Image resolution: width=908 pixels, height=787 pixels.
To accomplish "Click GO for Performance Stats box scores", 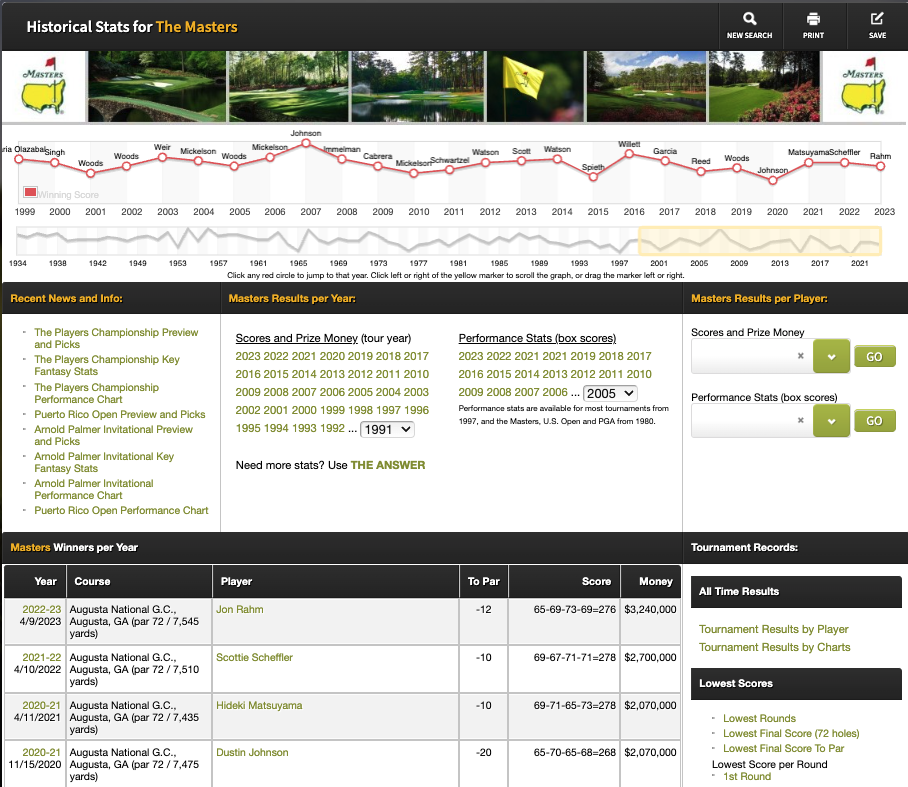I will (874, 421).
